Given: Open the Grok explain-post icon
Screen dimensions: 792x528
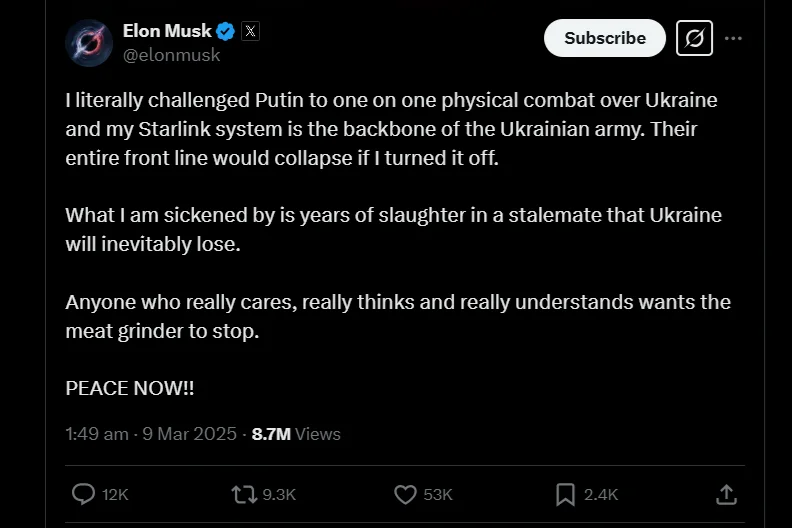Looking at the screenshot, I should [x=694, y=38].
